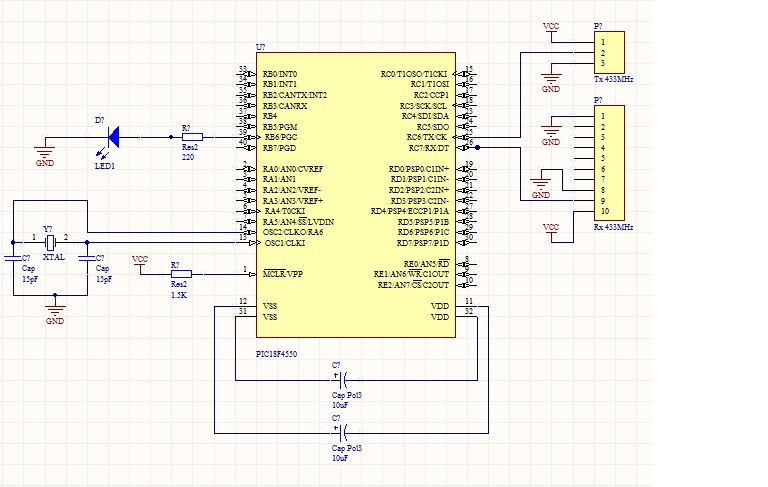Viewport: 768px width, 487px height.
Task: Click the GND symbol on Rx header pin 1
Action: [x=551, y=131]
